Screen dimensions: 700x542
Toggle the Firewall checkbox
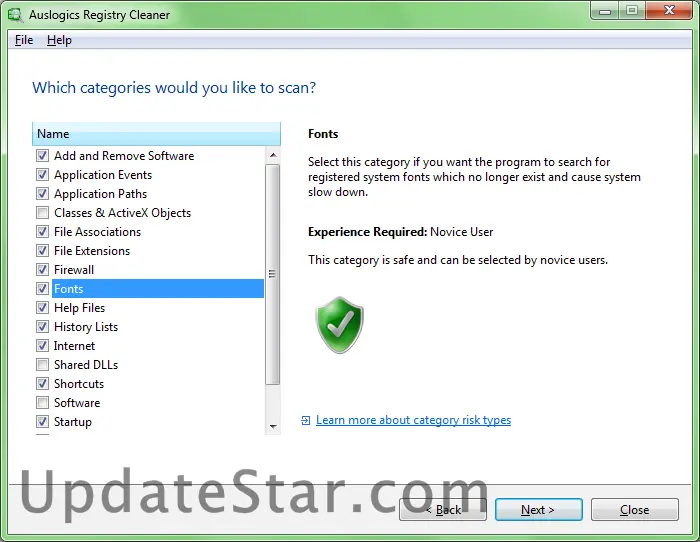tap(42, 270)
